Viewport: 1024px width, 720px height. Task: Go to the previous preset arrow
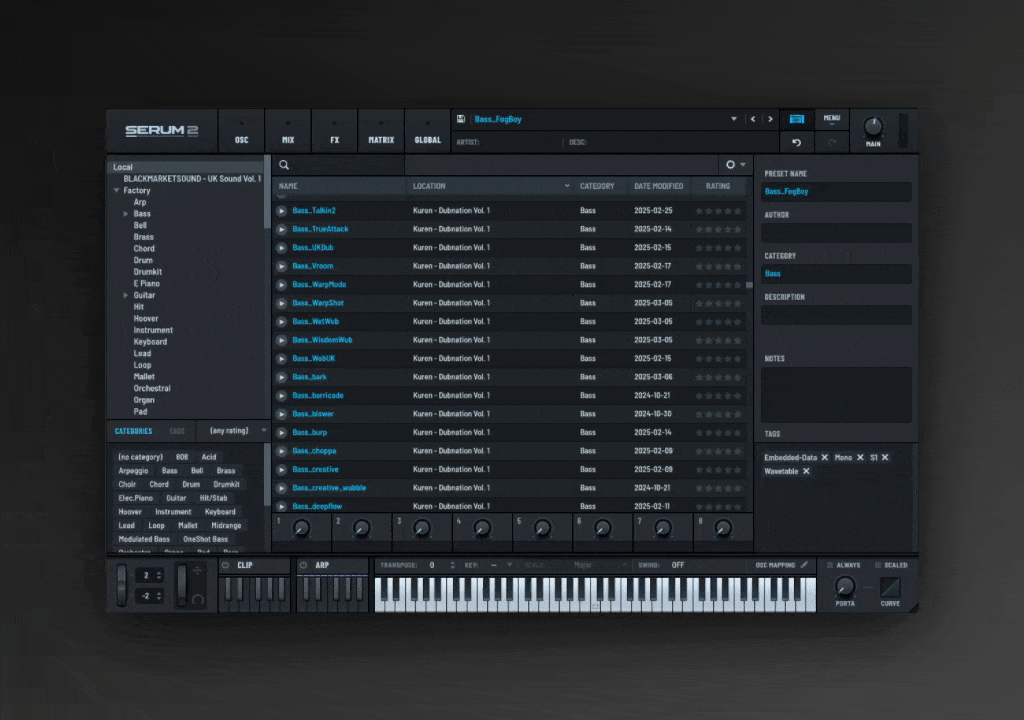point(753,119)
